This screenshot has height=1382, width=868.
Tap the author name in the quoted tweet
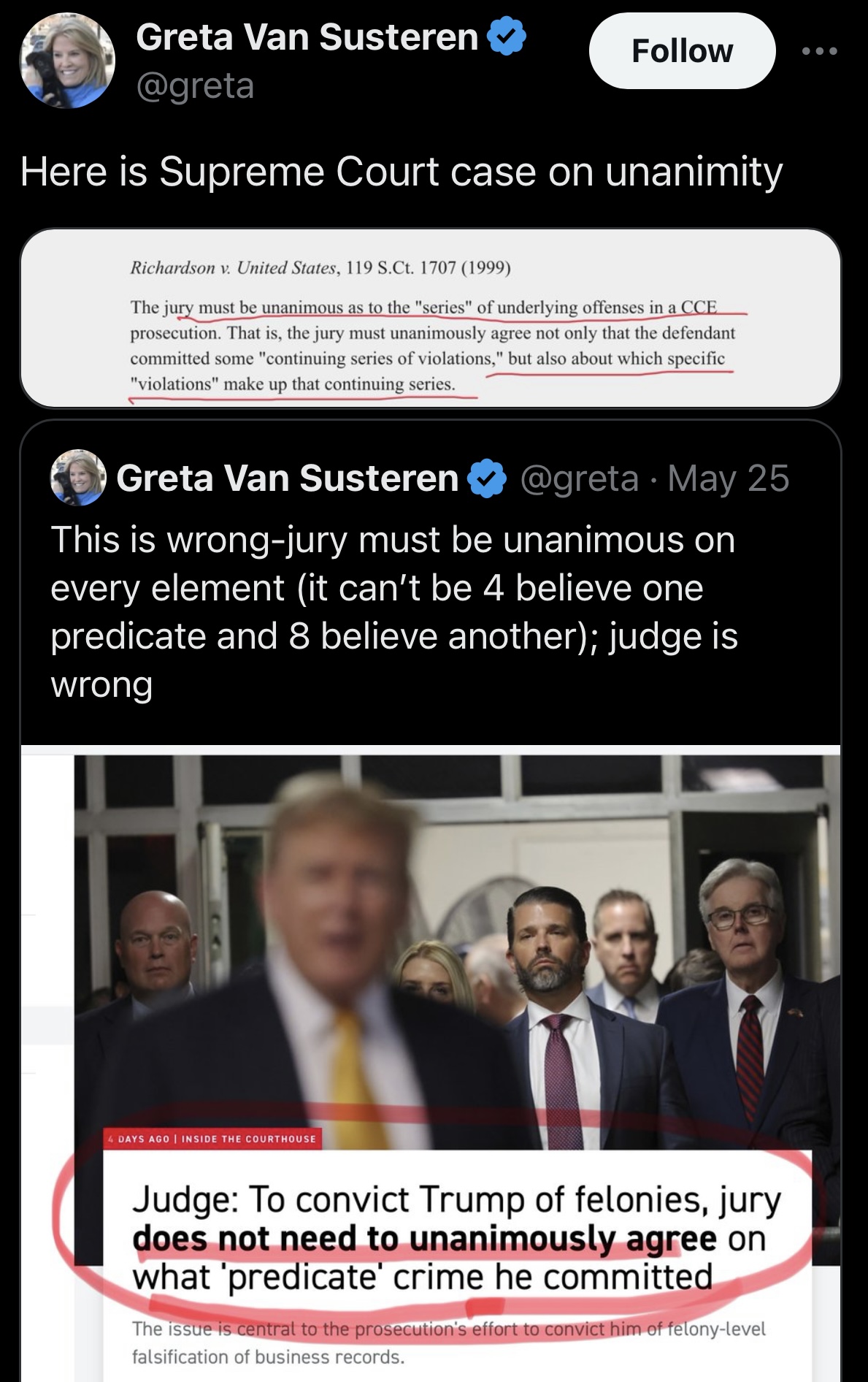pyautogui.click(x=287, y=478)
